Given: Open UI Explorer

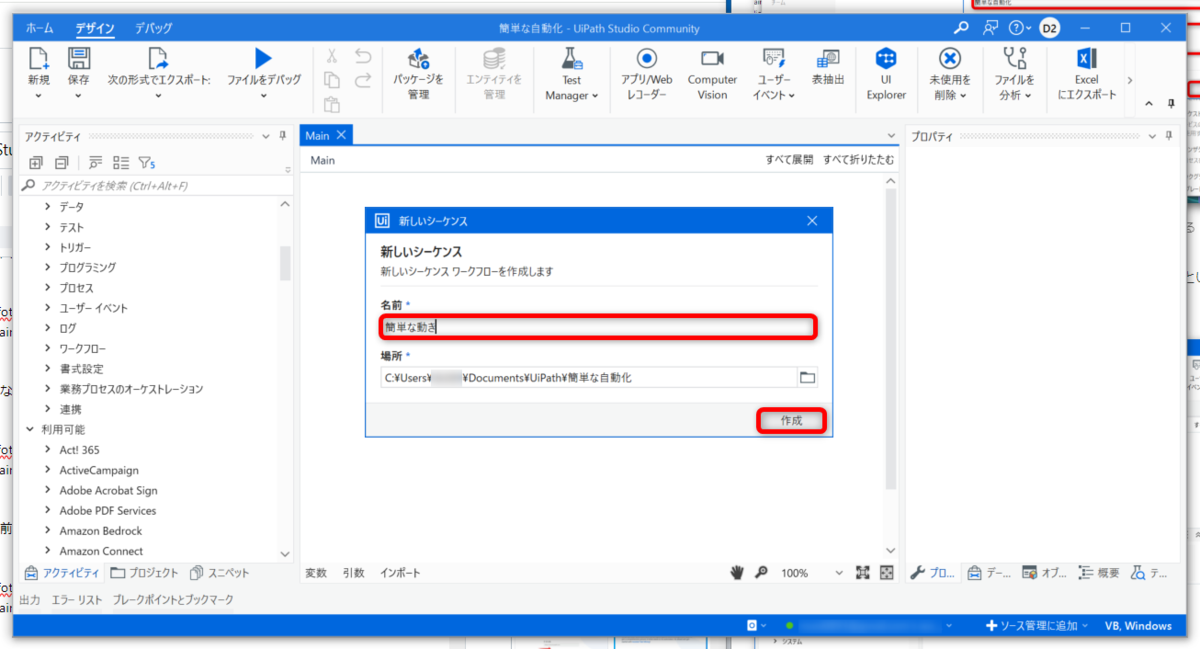Looking at the screenshot, I should tap(886, 58).
